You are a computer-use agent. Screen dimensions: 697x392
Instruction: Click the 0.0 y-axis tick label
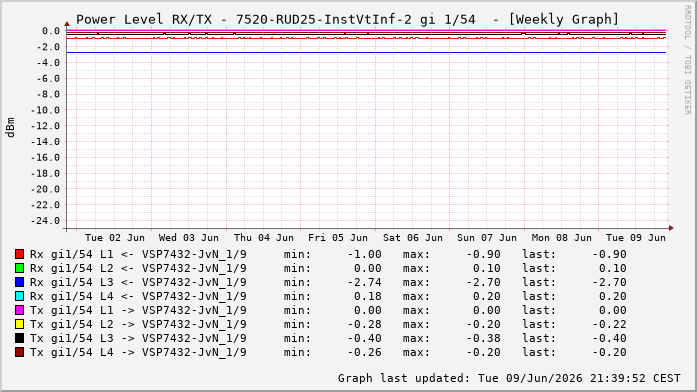point(51,31)
